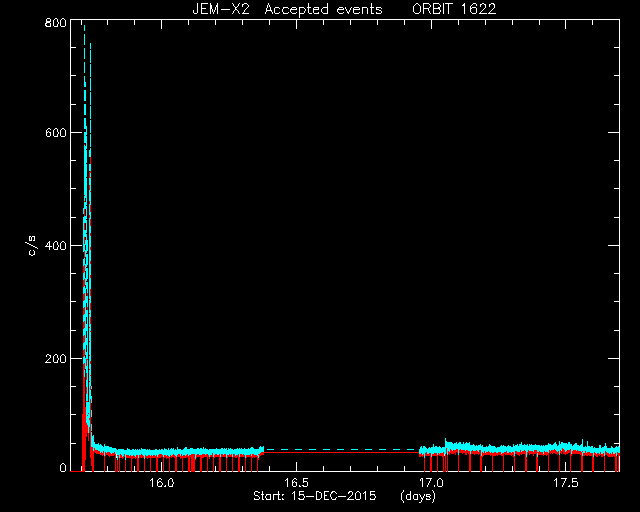640x512 pixels.
Task: Click the 400 y-axis tick label
Action: (56, 245)
